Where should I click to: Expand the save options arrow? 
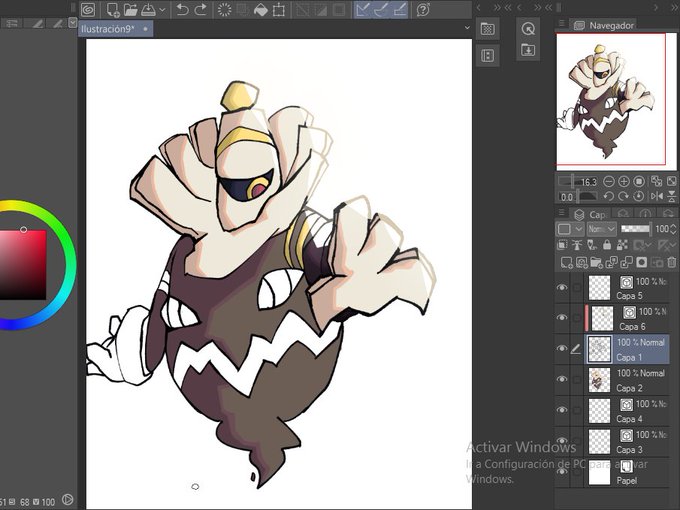coord(162,10)
